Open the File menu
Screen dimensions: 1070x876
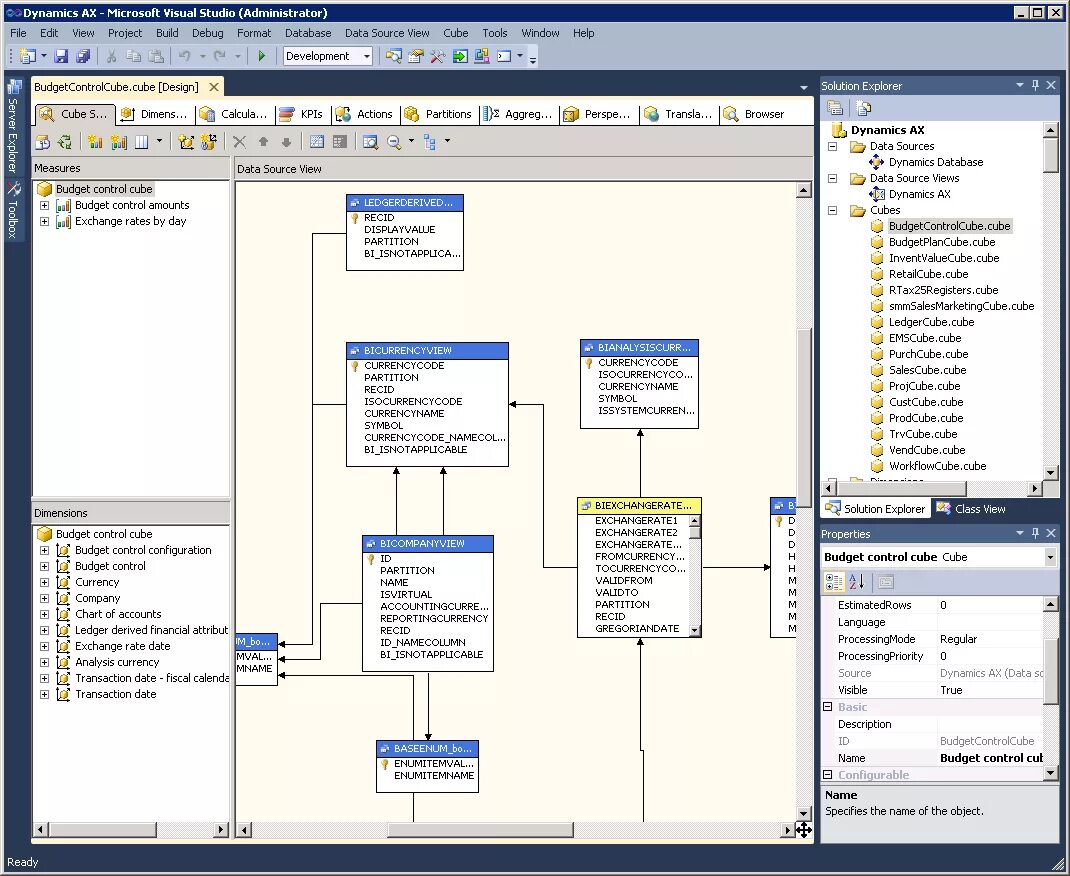(x=18, y=33)
